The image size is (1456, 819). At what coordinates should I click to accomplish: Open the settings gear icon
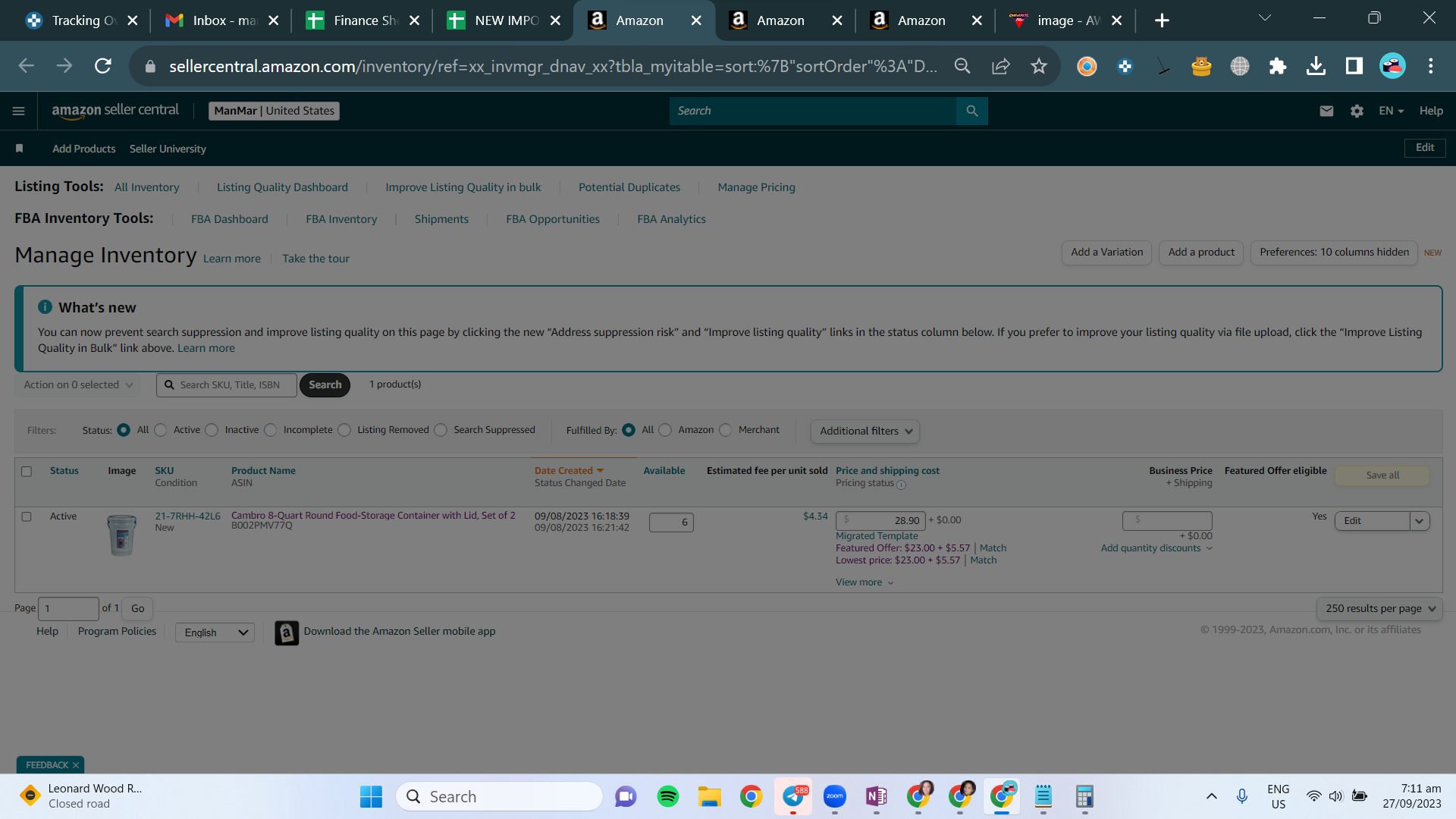(1357, 111)
